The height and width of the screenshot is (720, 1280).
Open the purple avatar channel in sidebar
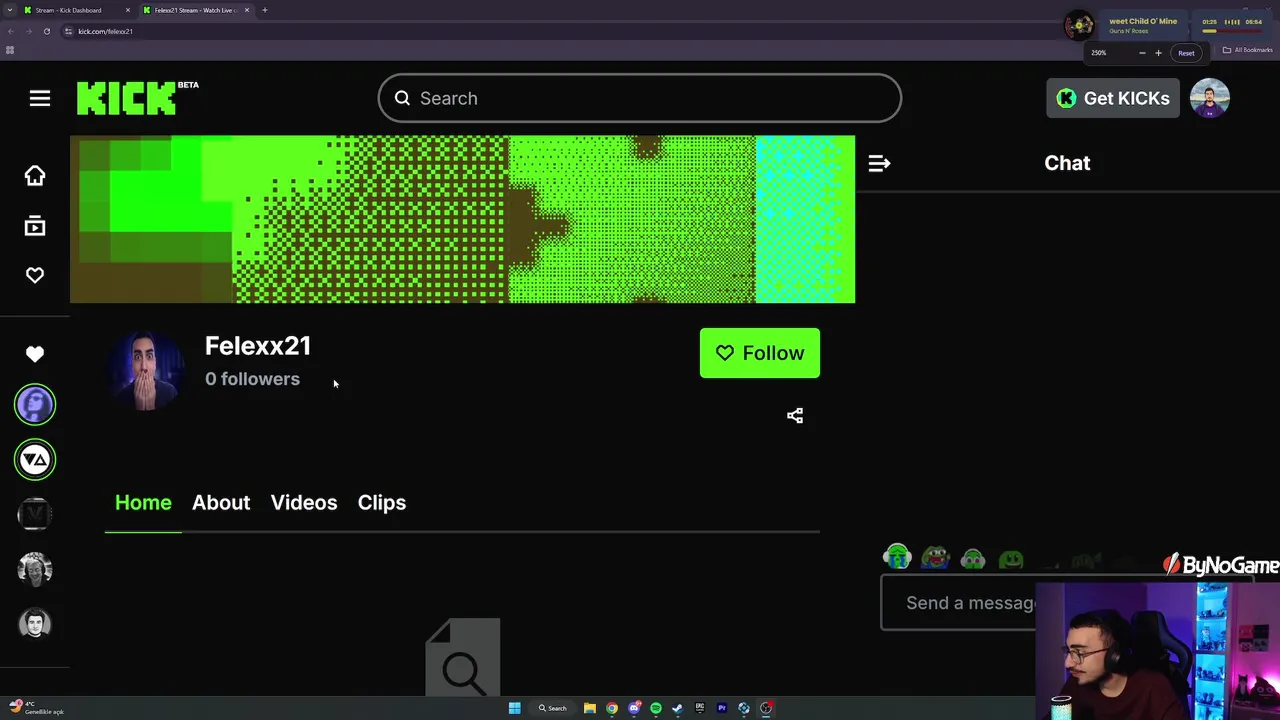[x=35, y=405]
